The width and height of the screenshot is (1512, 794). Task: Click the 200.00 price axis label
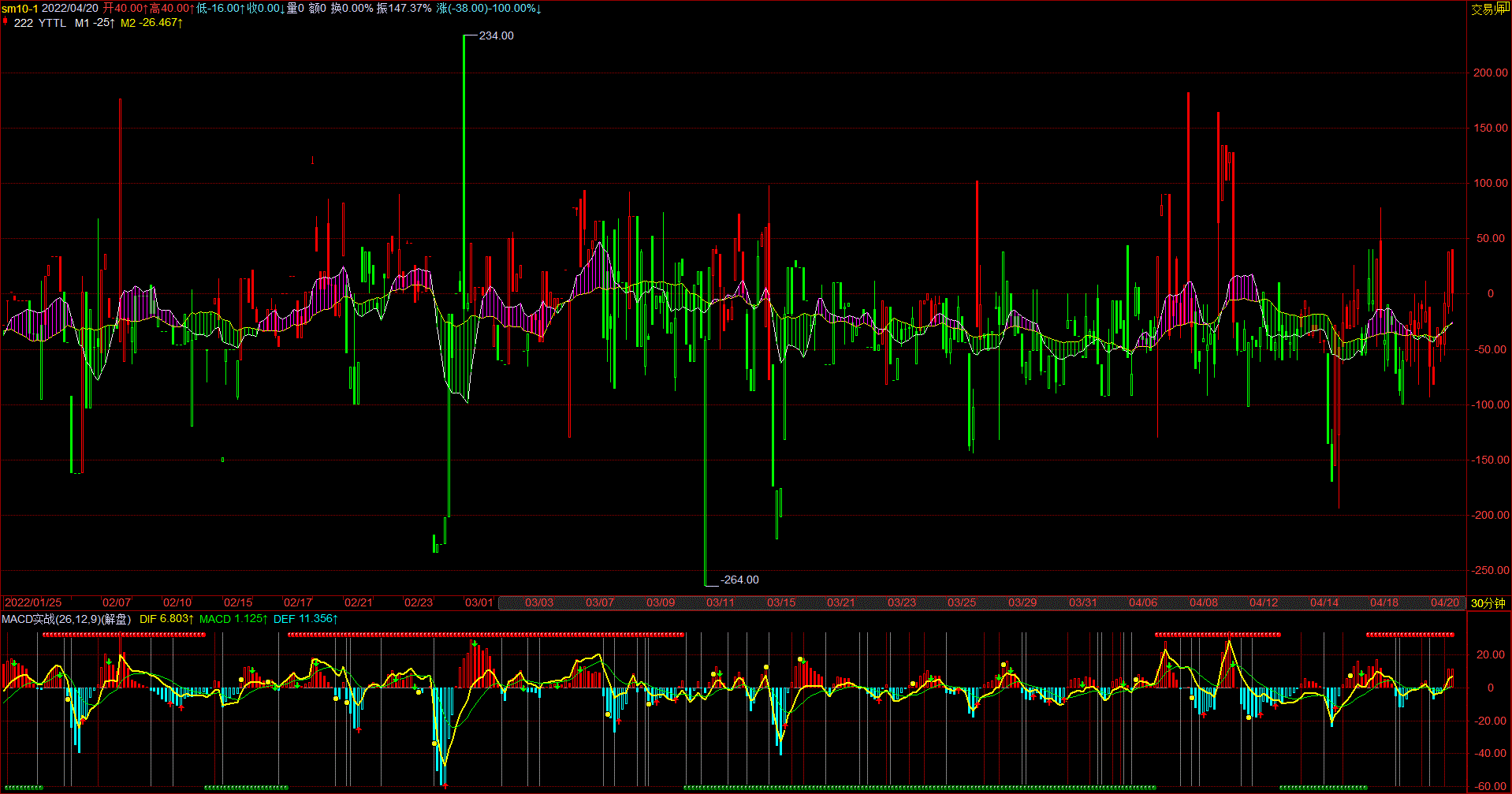coord(1491,73)
